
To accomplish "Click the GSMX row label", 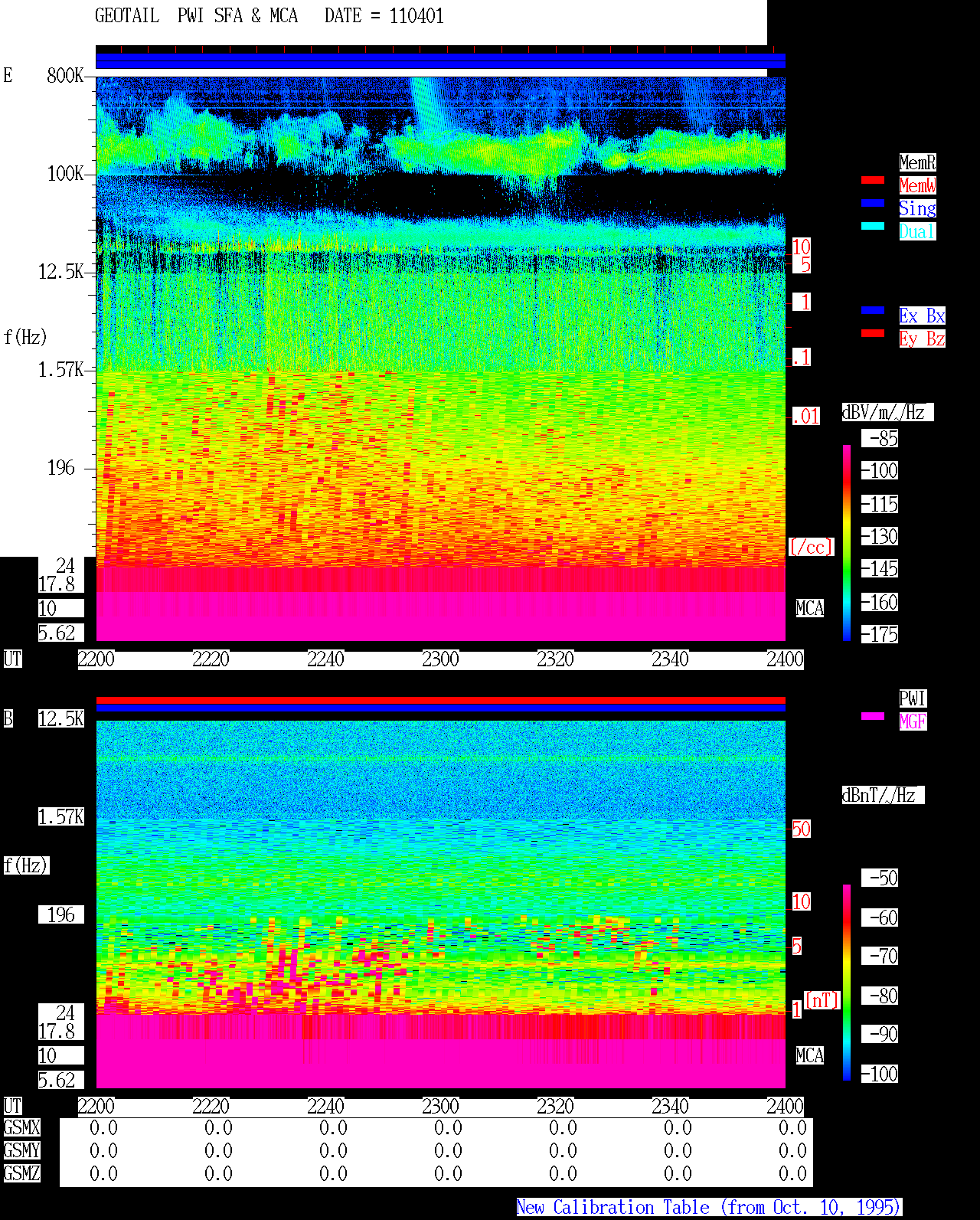I will (x=21, y=1127).
